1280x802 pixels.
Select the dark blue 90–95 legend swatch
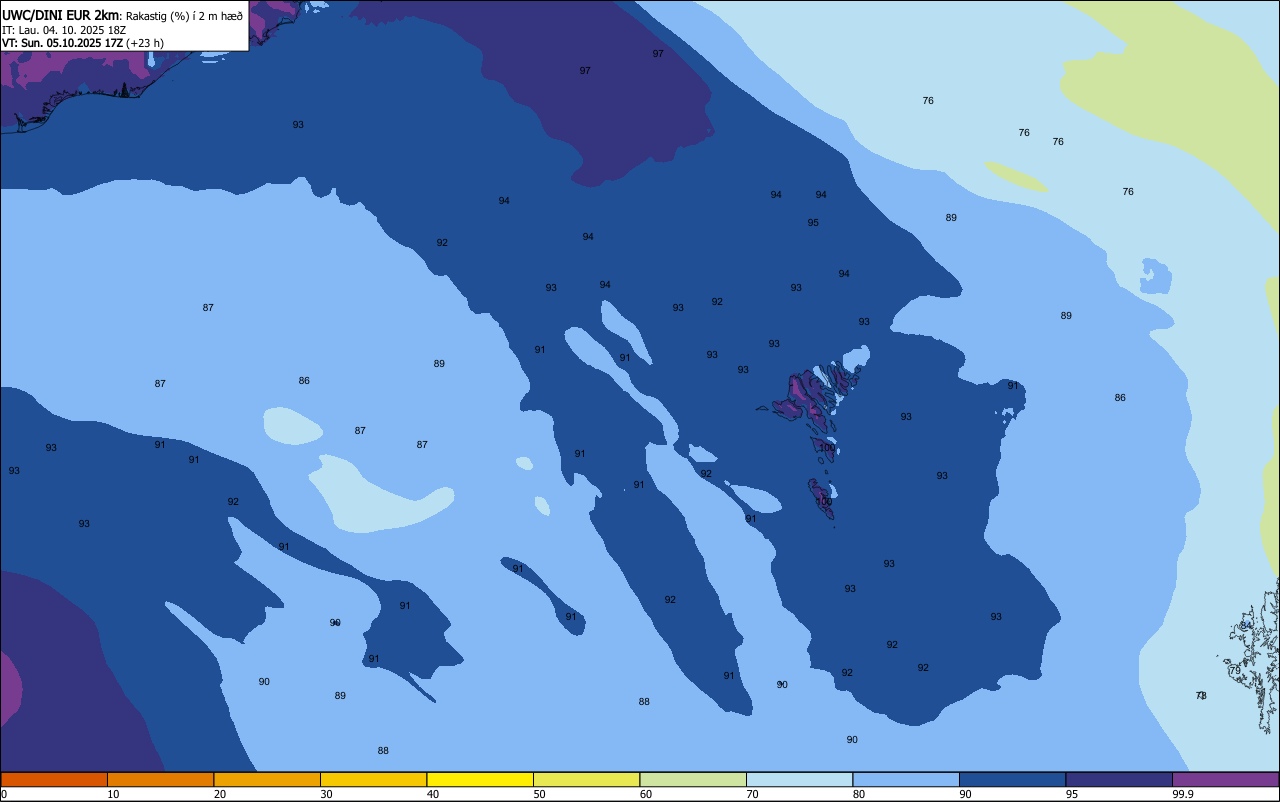[1012, 779]
